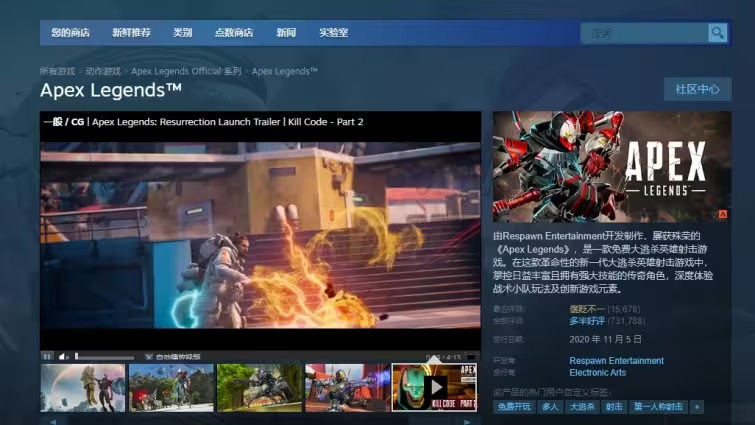Open 新鲜推荐 menu
Image resolution: width=755 pixels, height=425 pixels.
pos(131,33)
